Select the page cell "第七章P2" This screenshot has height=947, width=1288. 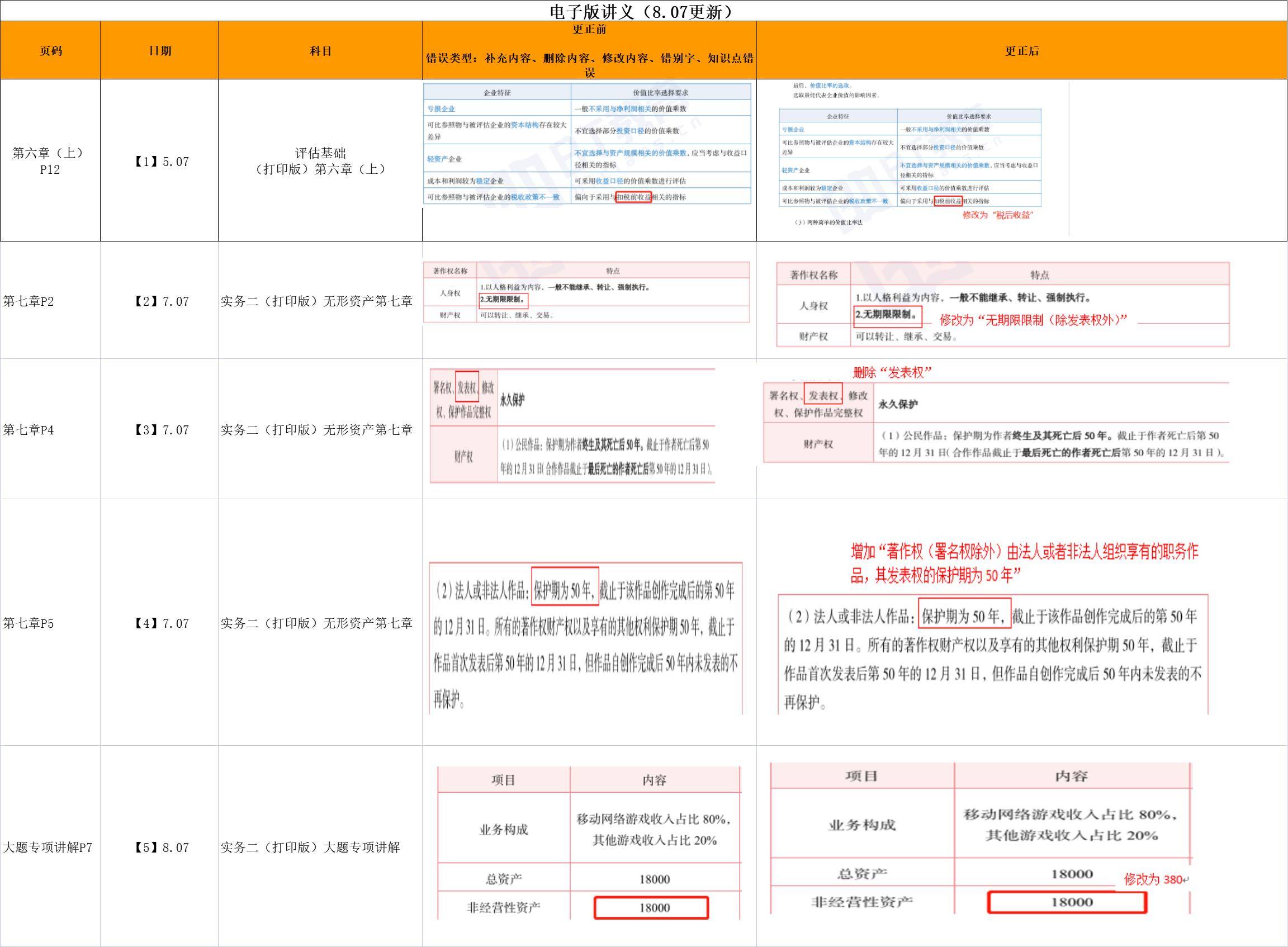(50, 301)
